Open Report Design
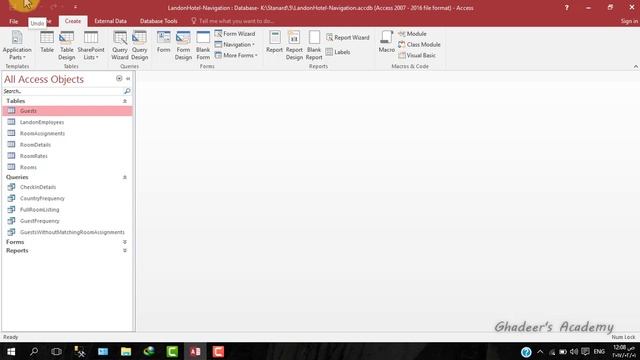Viewport: 640px width, 360px height. coord(294,45)
